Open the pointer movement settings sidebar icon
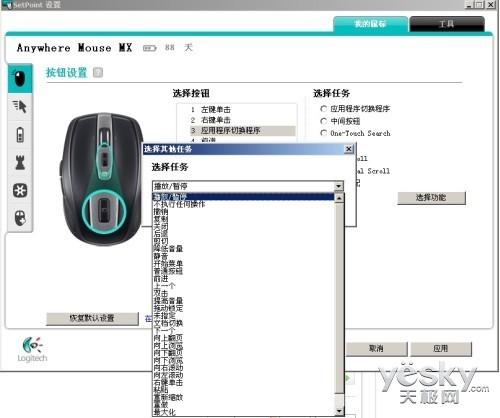500x418 pixels. point(20,106)
